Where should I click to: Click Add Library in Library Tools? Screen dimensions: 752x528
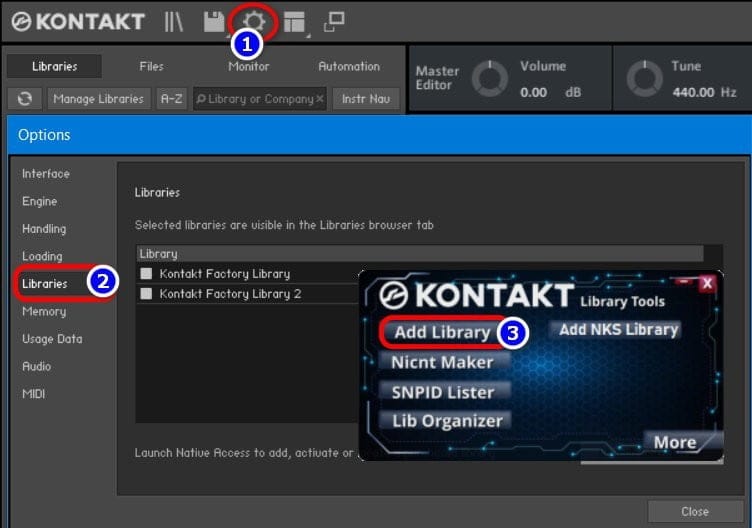(x=442, y=332)
